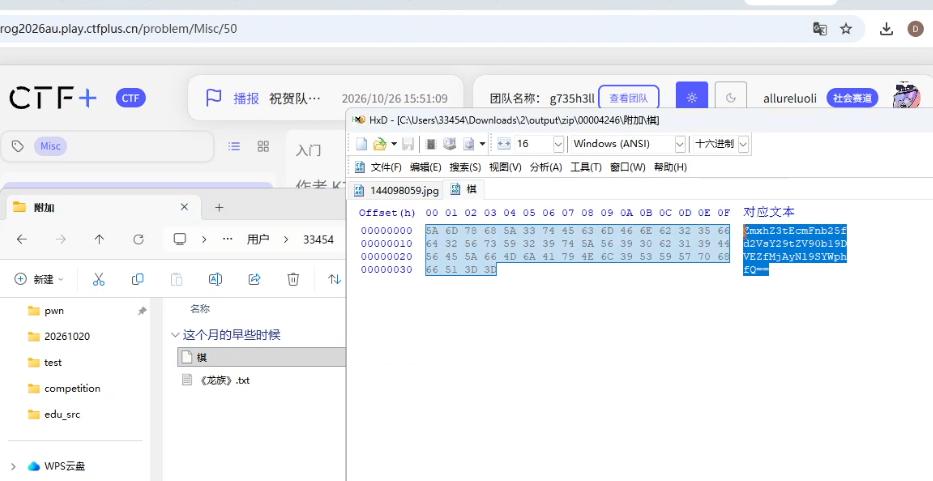
Task: Click the column width adjust icon
Action: pos(504,143)
